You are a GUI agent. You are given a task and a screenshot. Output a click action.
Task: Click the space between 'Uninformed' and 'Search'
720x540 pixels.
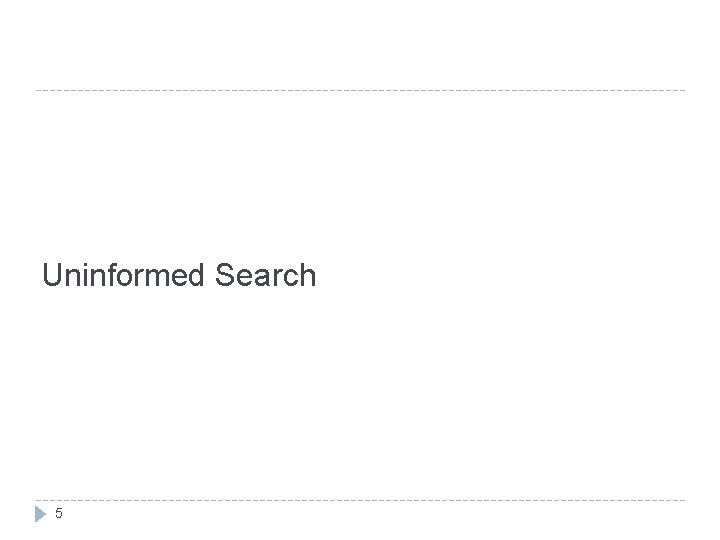pyautogui.click(x=207, y=275)
